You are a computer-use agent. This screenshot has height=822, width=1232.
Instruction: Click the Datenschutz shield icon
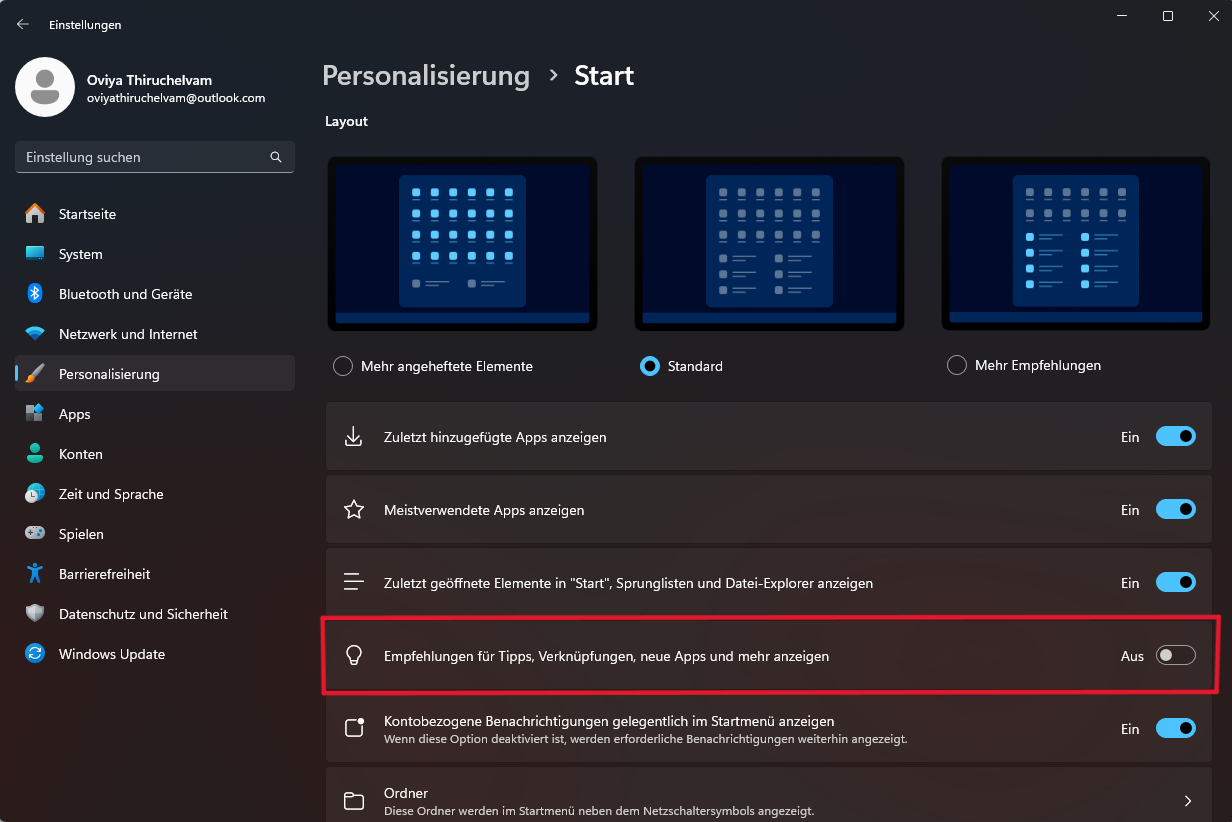point(35,614)
